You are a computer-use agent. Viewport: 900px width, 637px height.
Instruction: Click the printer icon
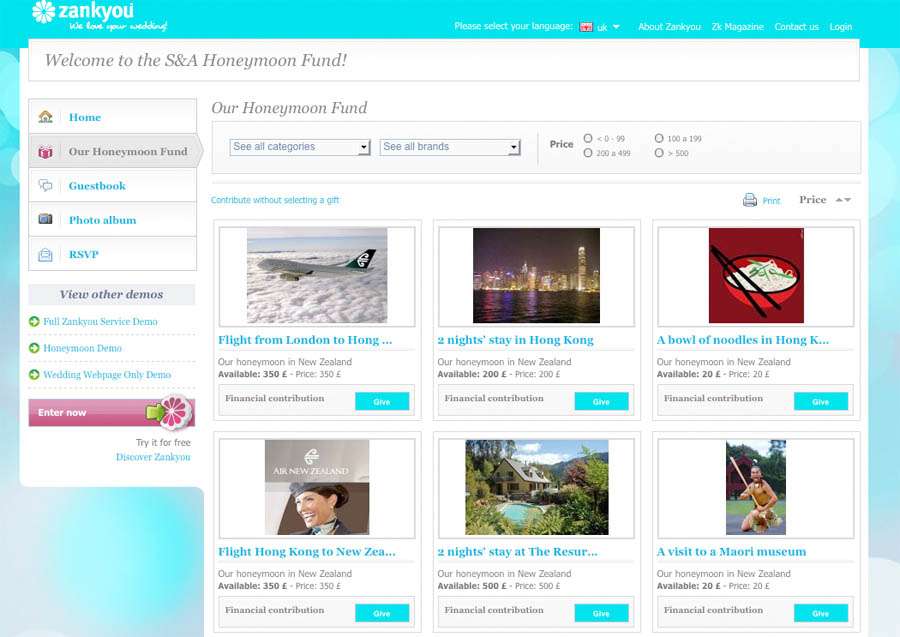point(750,200)
